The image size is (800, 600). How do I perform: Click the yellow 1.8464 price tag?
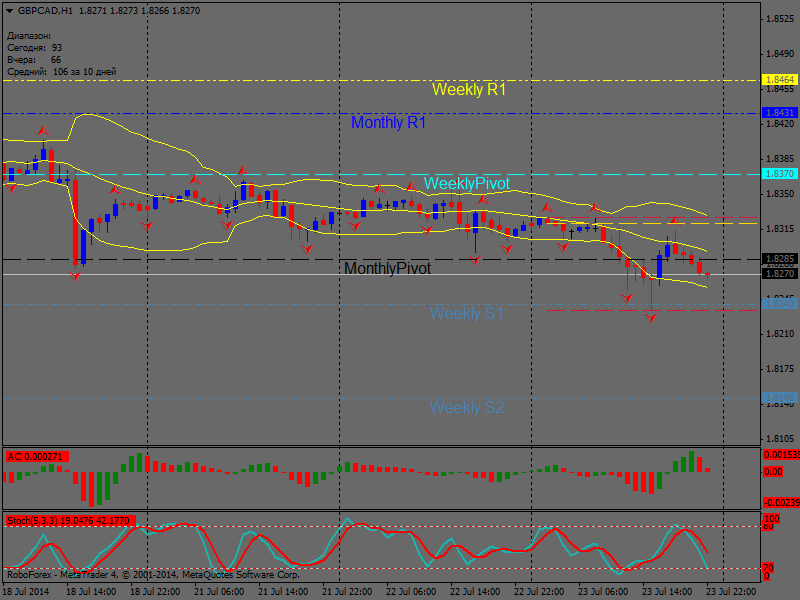click(779, 80)
